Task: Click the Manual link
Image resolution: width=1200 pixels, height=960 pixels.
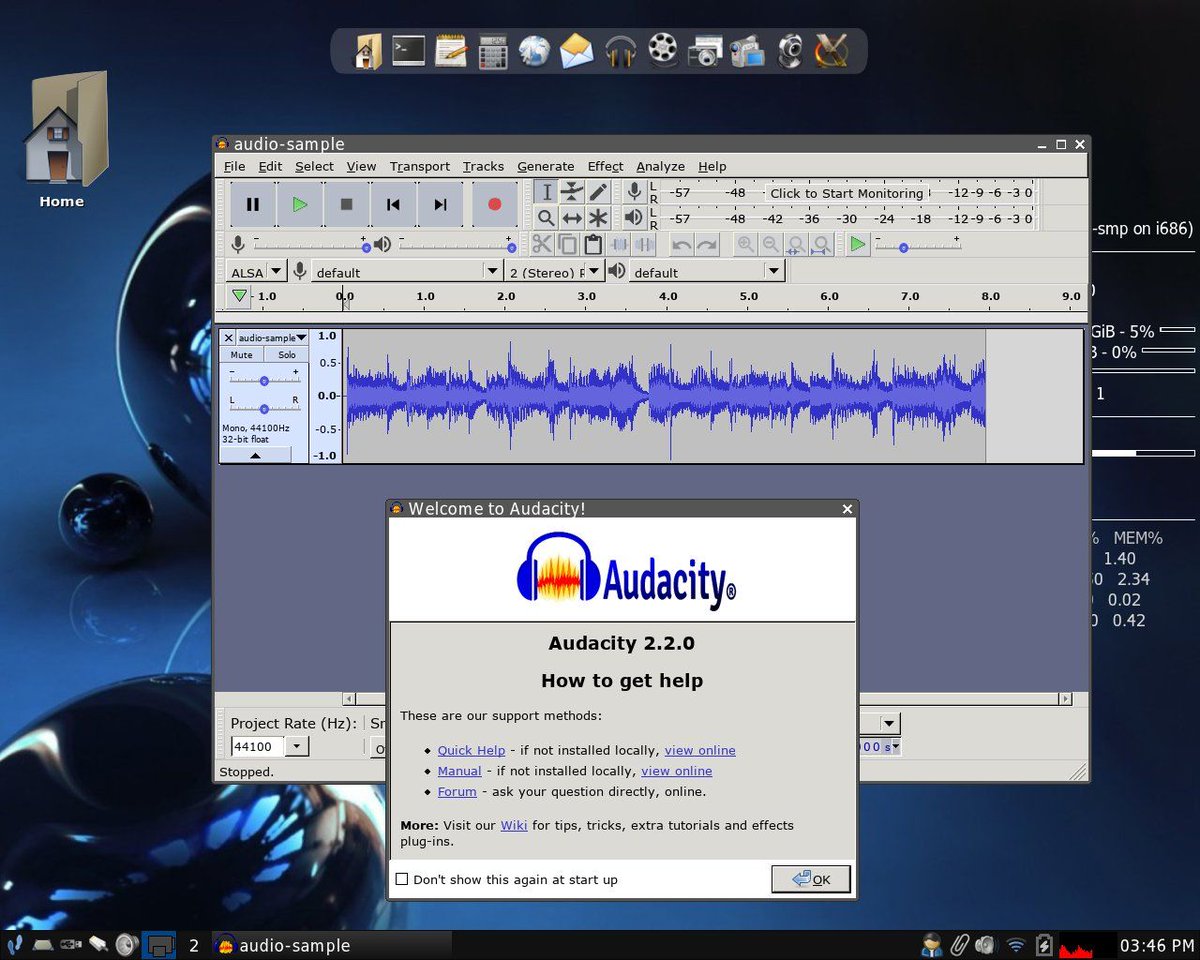Action: click(459, 771)
